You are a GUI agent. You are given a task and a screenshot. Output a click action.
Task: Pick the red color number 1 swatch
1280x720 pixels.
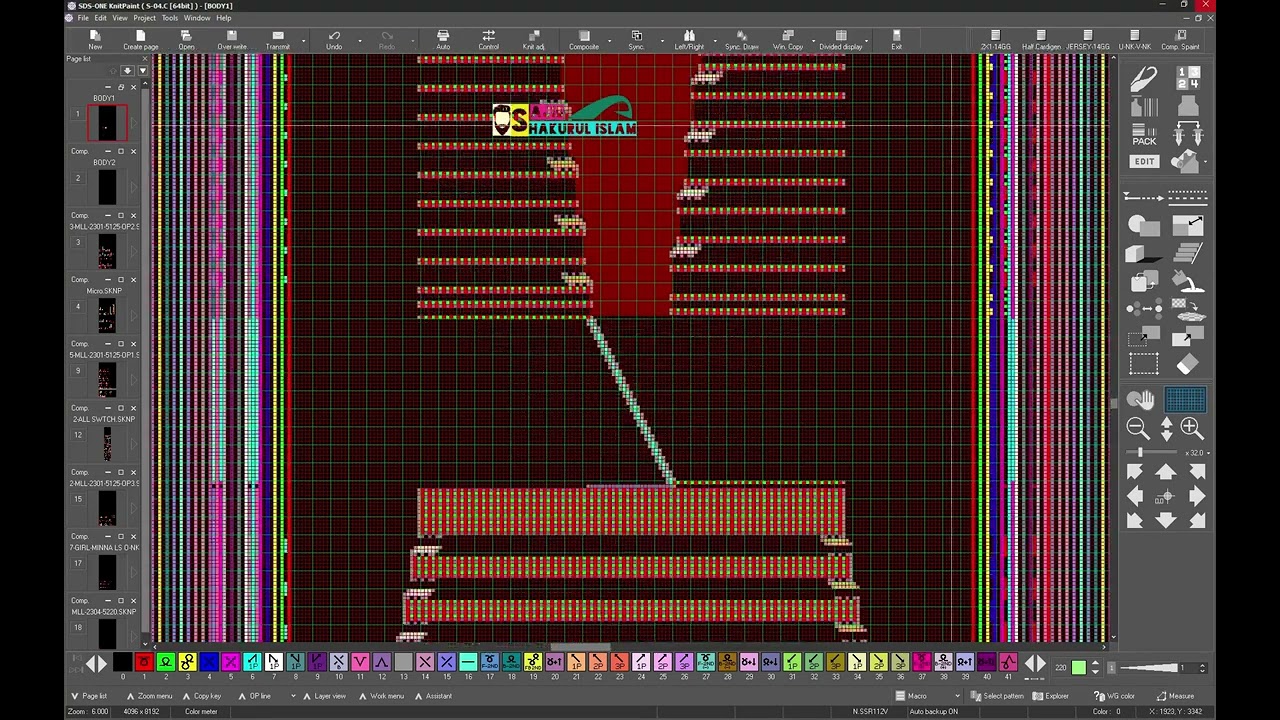(x=144, y=662)
